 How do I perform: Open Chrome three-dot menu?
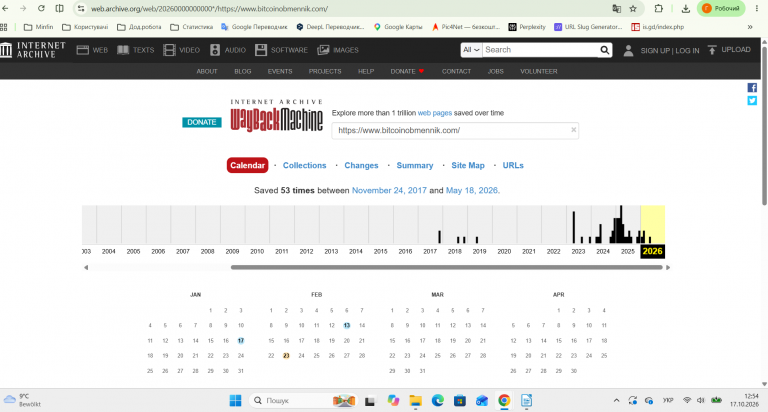point(757,8)
